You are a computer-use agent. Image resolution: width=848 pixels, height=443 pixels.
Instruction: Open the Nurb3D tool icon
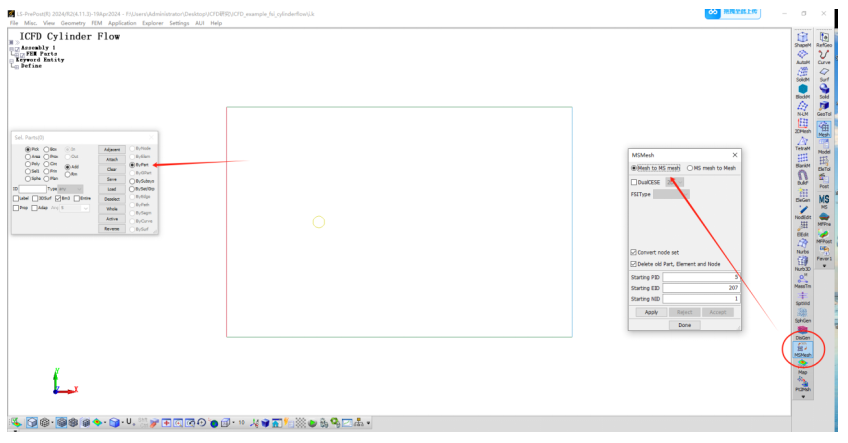point(803,263)
